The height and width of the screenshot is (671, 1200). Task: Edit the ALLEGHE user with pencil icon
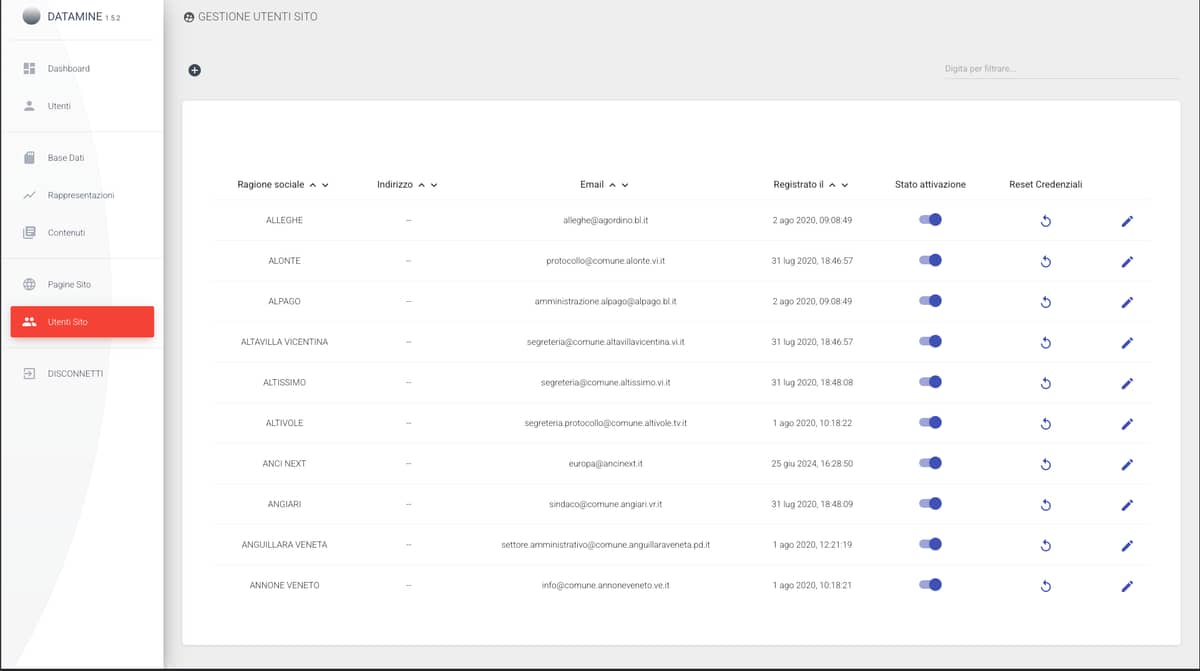(x=1127, y=221)
